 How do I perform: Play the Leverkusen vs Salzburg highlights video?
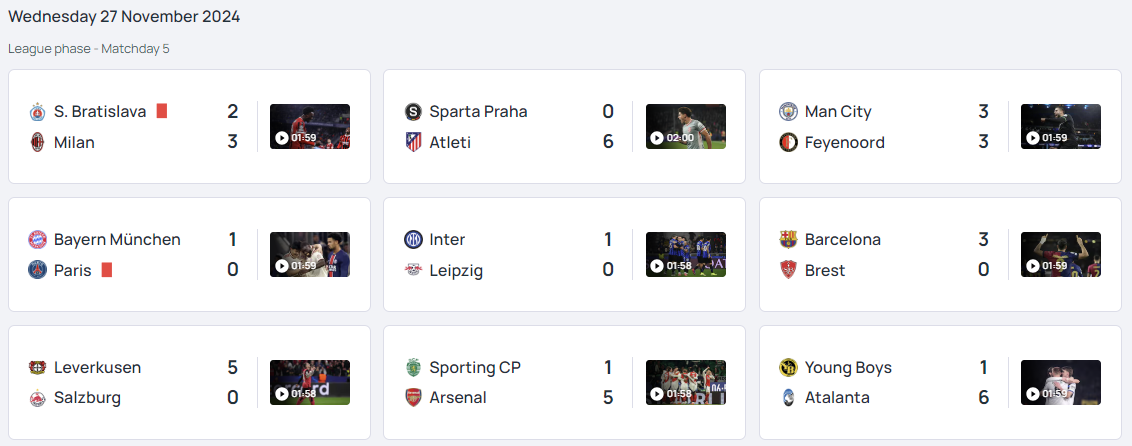(310, 382)
